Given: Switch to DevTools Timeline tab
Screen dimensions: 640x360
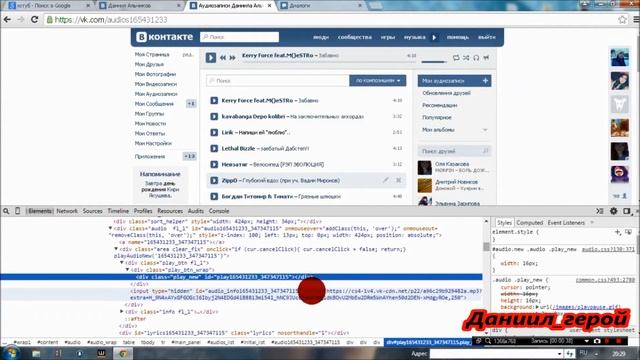Looking at the screenshot, I should coord(118,211).
